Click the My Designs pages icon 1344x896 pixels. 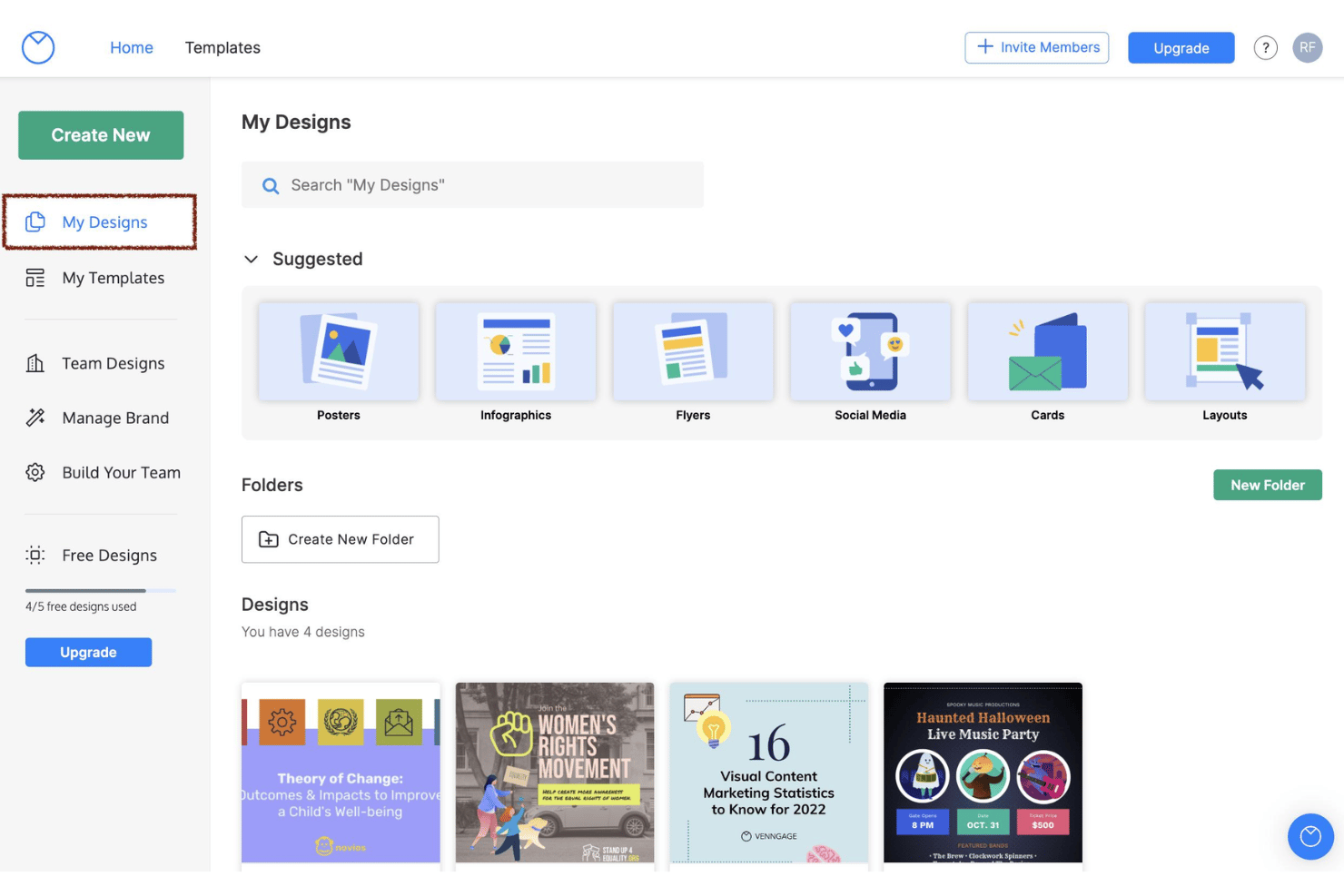35,222
